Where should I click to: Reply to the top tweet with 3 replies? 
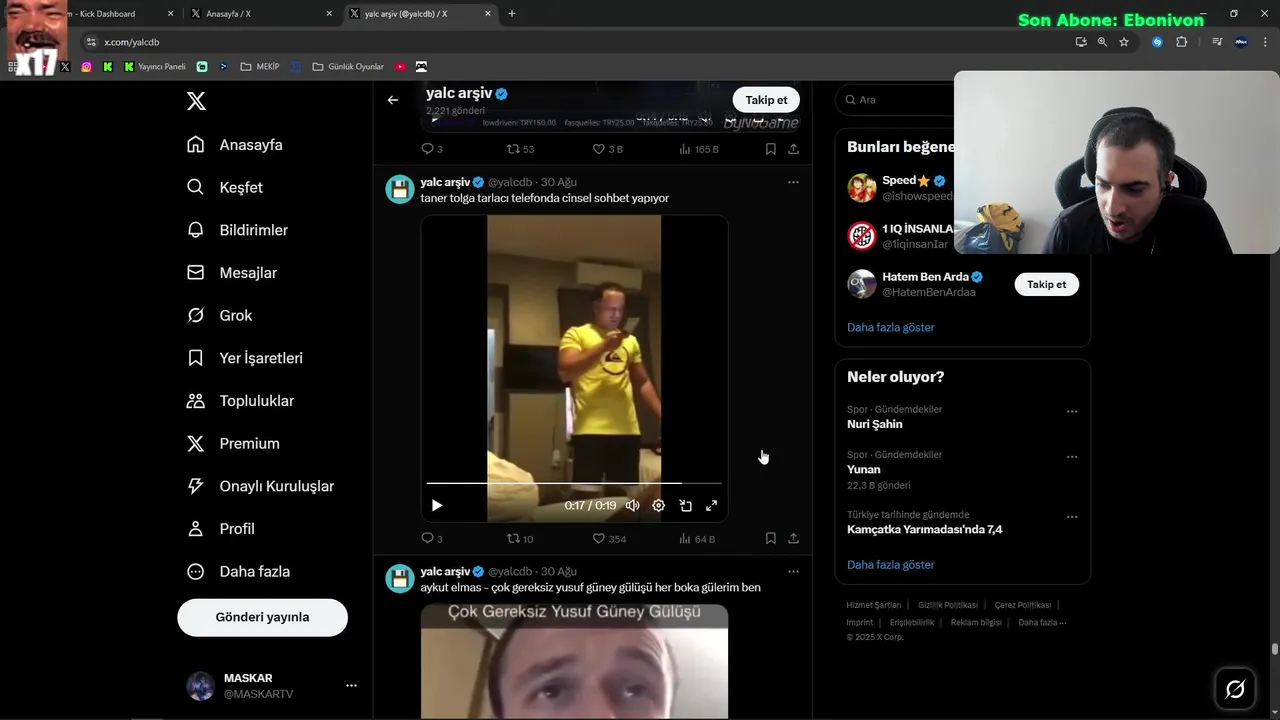coord(432,149)
